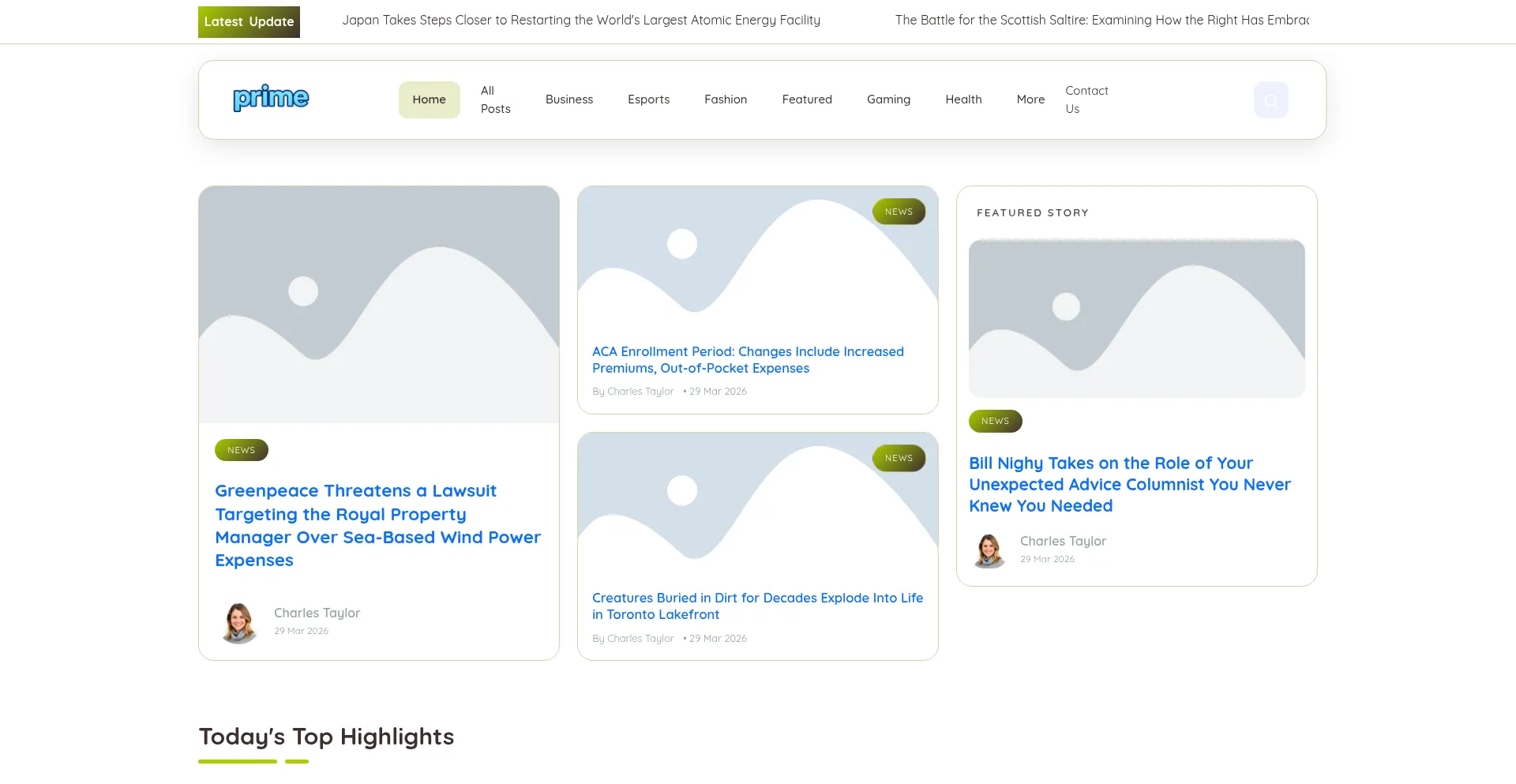Click 29 Mar 2026 date on Creatures Buried card
Viewport: 1516px width, 784px height.
[x=717, y=639]
